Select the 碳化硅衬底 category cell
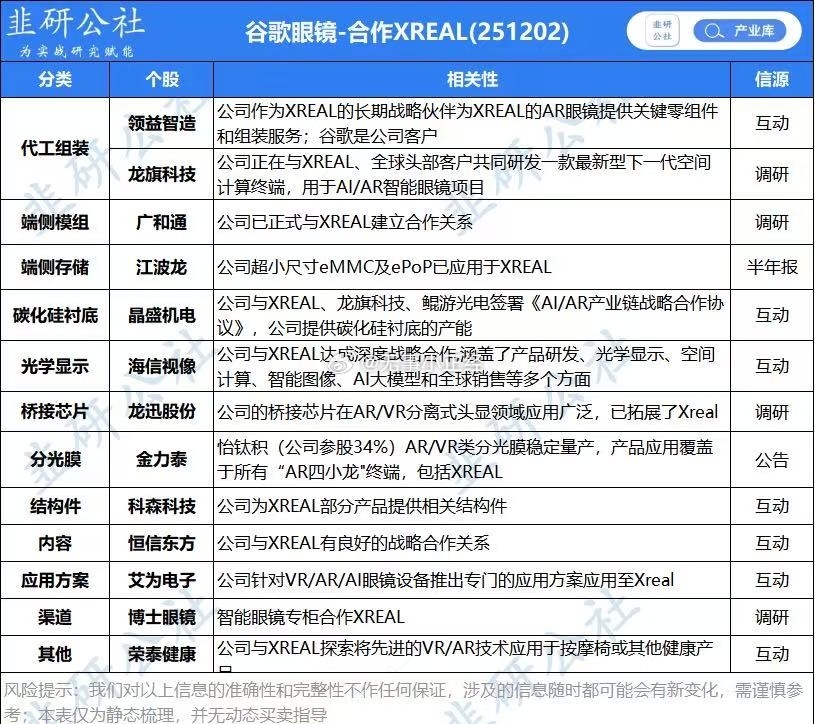This screenshot has width=815, height=724. point(55,315)
